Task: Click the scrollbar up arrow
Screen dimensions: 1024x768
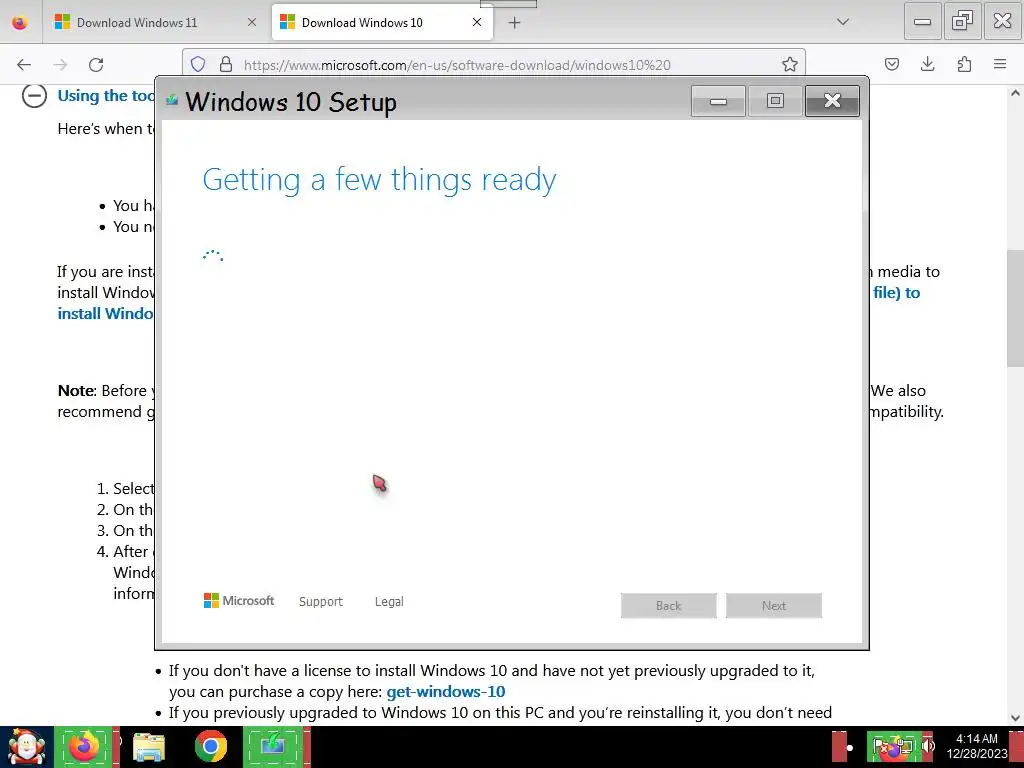Action: (1015, 93)
